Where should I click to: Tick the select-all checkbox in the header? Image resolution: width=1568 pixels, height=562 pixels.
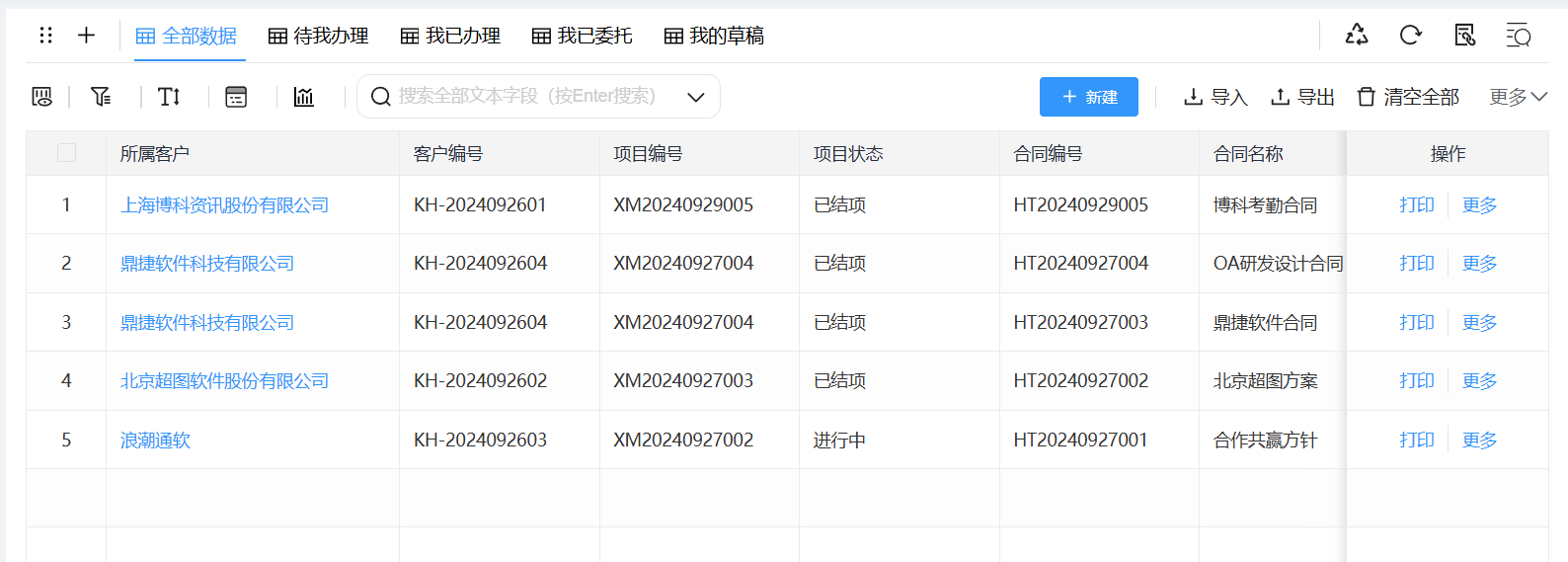(x=66, y=153)
